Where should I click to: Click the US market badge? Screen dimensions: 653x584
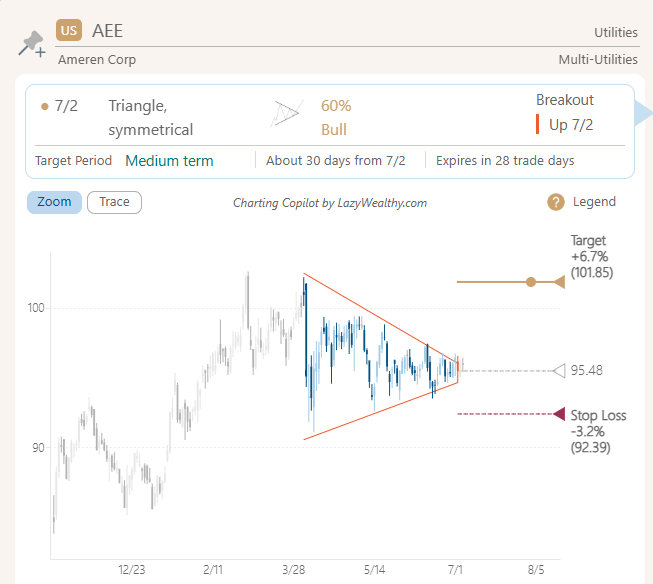pyautogui.click(x=69, y=31)
